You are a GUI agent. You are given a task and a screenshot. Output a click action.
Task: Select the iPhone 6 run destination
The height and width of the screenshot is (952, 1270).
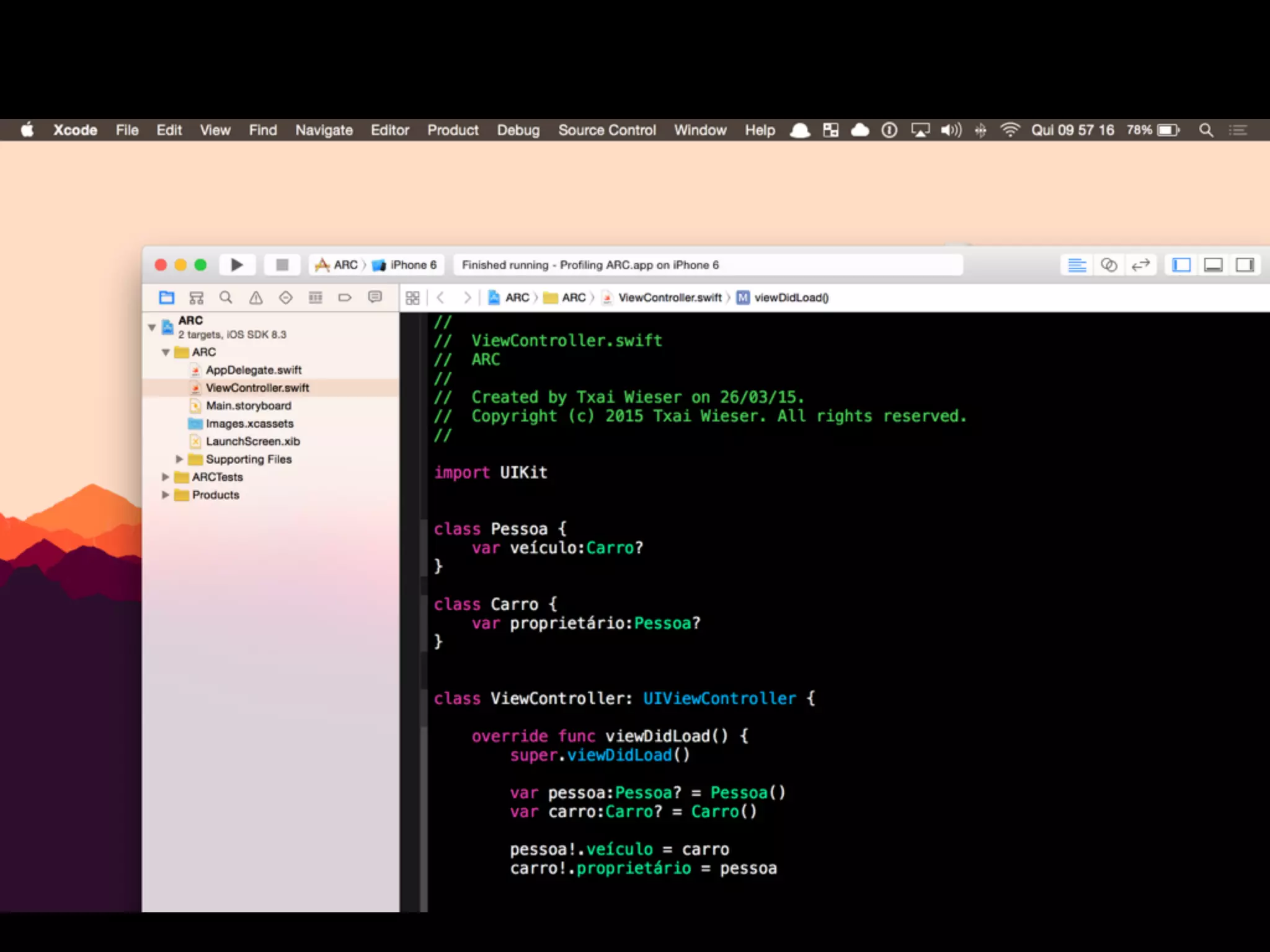(406, 265)
